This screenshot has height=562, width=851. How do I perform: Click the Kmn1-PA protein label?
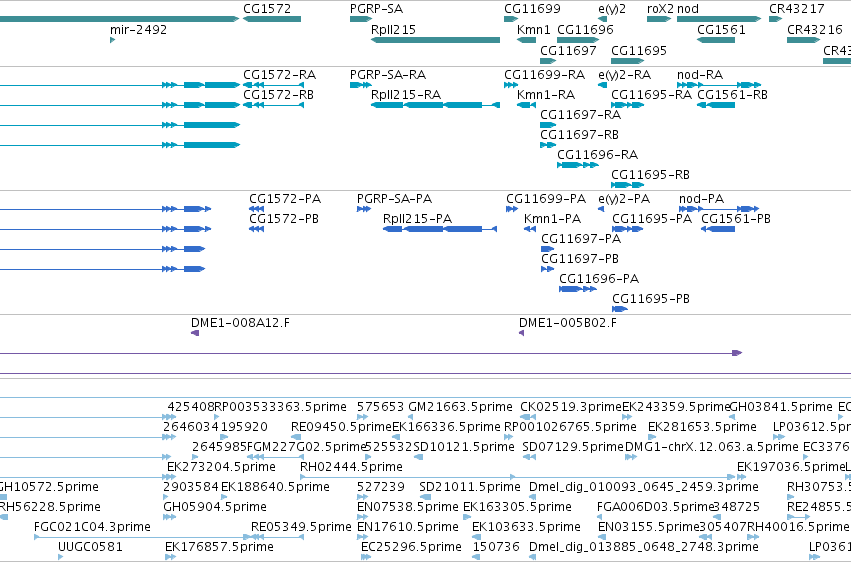tap(552, 219)
